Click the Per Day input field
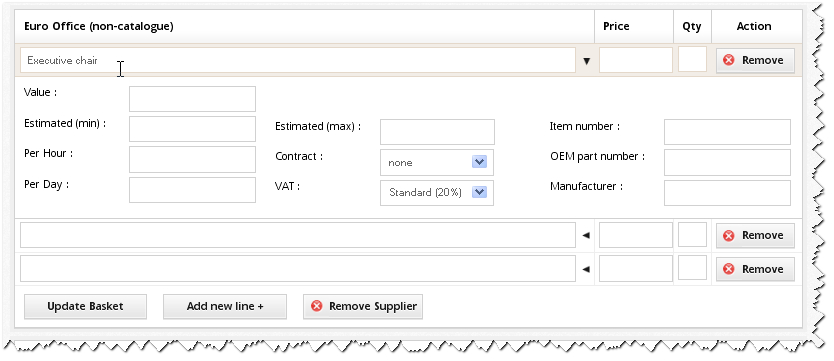The height and width of the screenshot is (361, 834). (x=192, y=190)
